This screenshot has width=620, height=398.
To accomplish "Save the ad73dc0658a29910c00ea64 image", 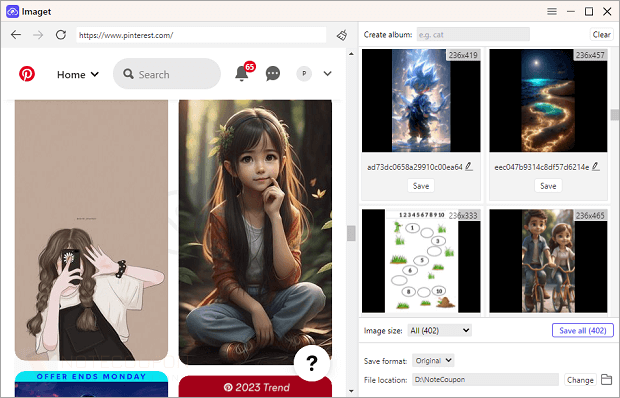I will point(421,186).
